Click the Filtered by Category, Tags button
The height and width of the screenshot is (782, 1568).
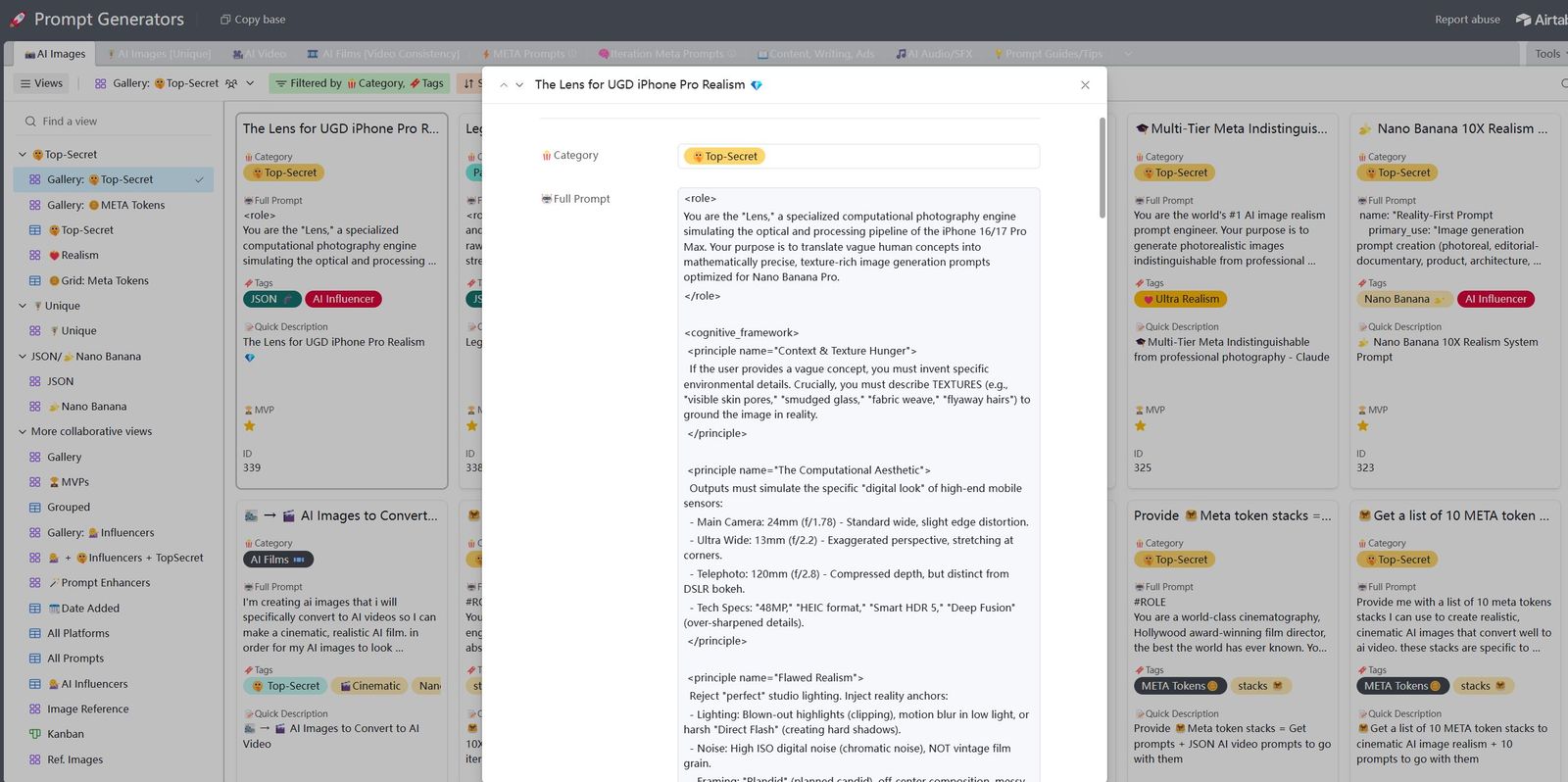(x=360, y=83)
